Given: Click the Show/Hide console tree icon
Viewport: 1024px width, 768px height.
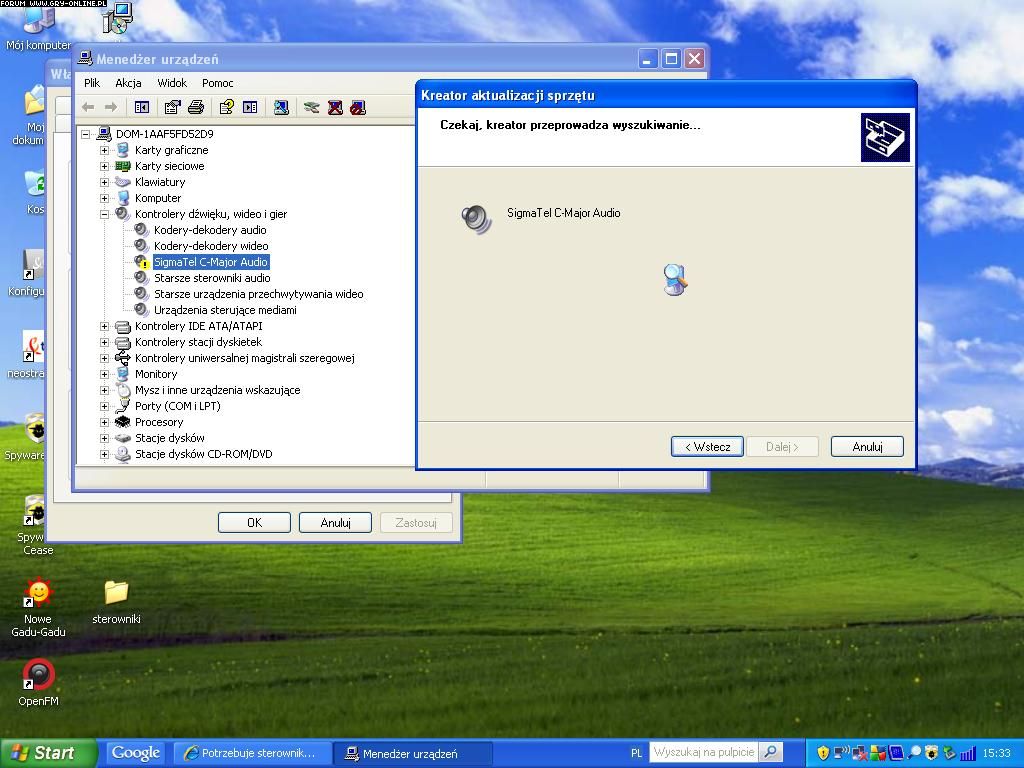Looking at the screenshot, I should coord(141,107).
